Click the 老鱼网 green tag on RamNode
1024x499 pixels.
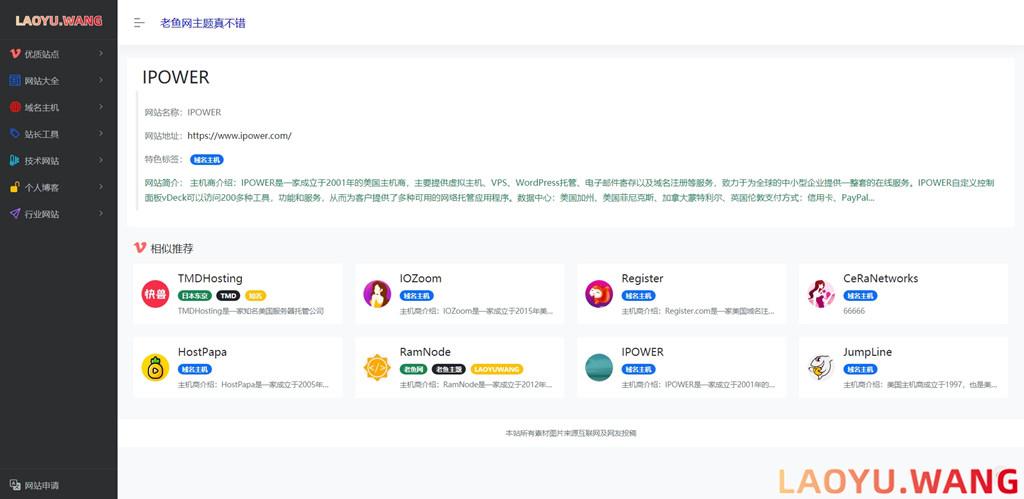(413, 370)
